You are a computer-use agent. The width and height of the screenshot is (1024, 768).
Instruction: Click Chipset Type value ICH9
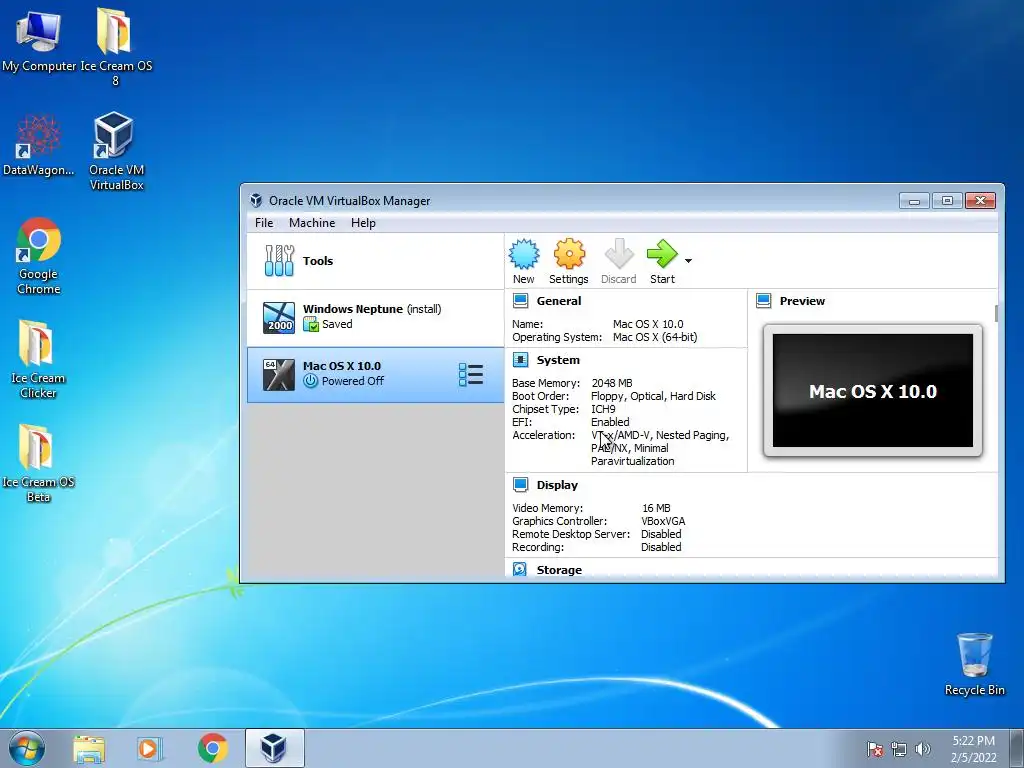pos(603,409)
